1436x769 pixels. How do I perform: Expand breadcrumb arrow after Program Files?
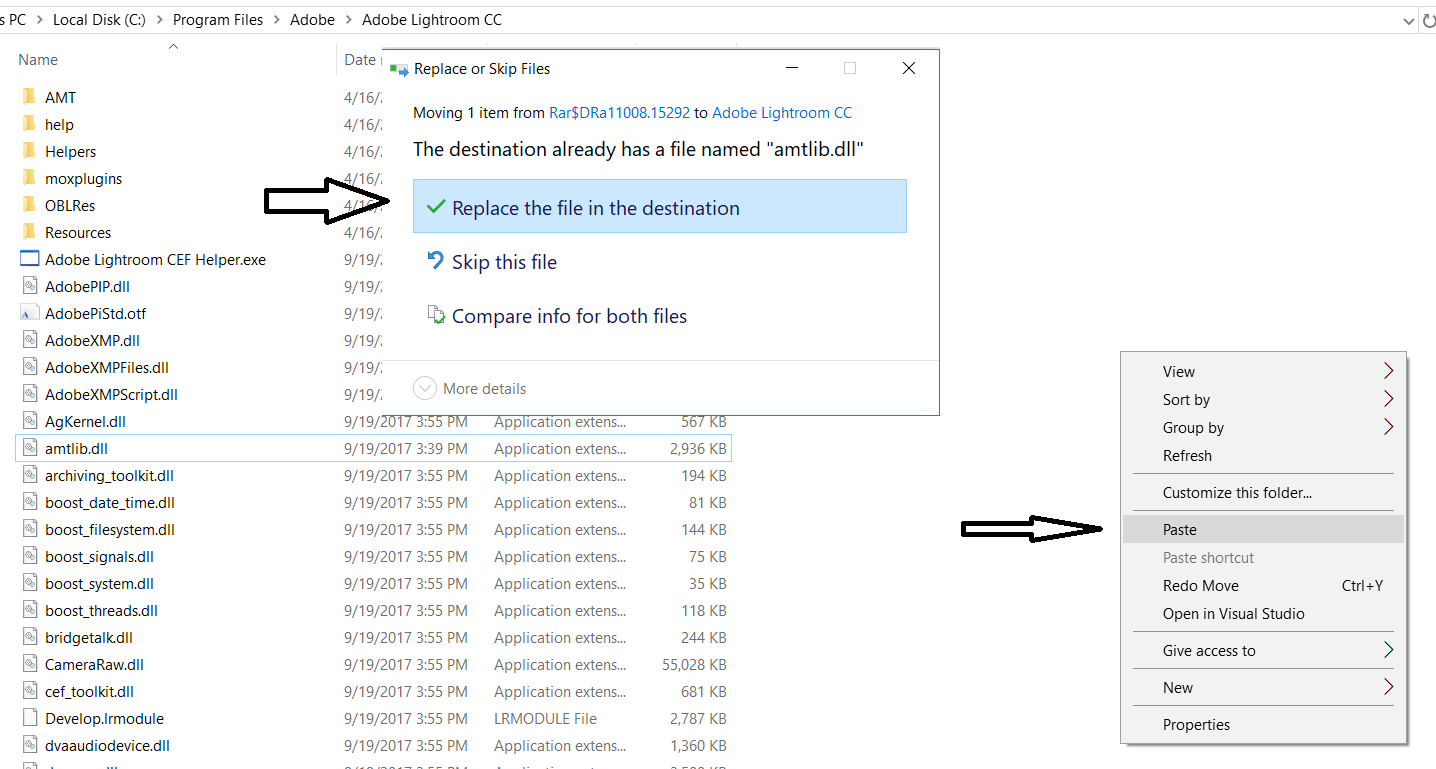276,20
